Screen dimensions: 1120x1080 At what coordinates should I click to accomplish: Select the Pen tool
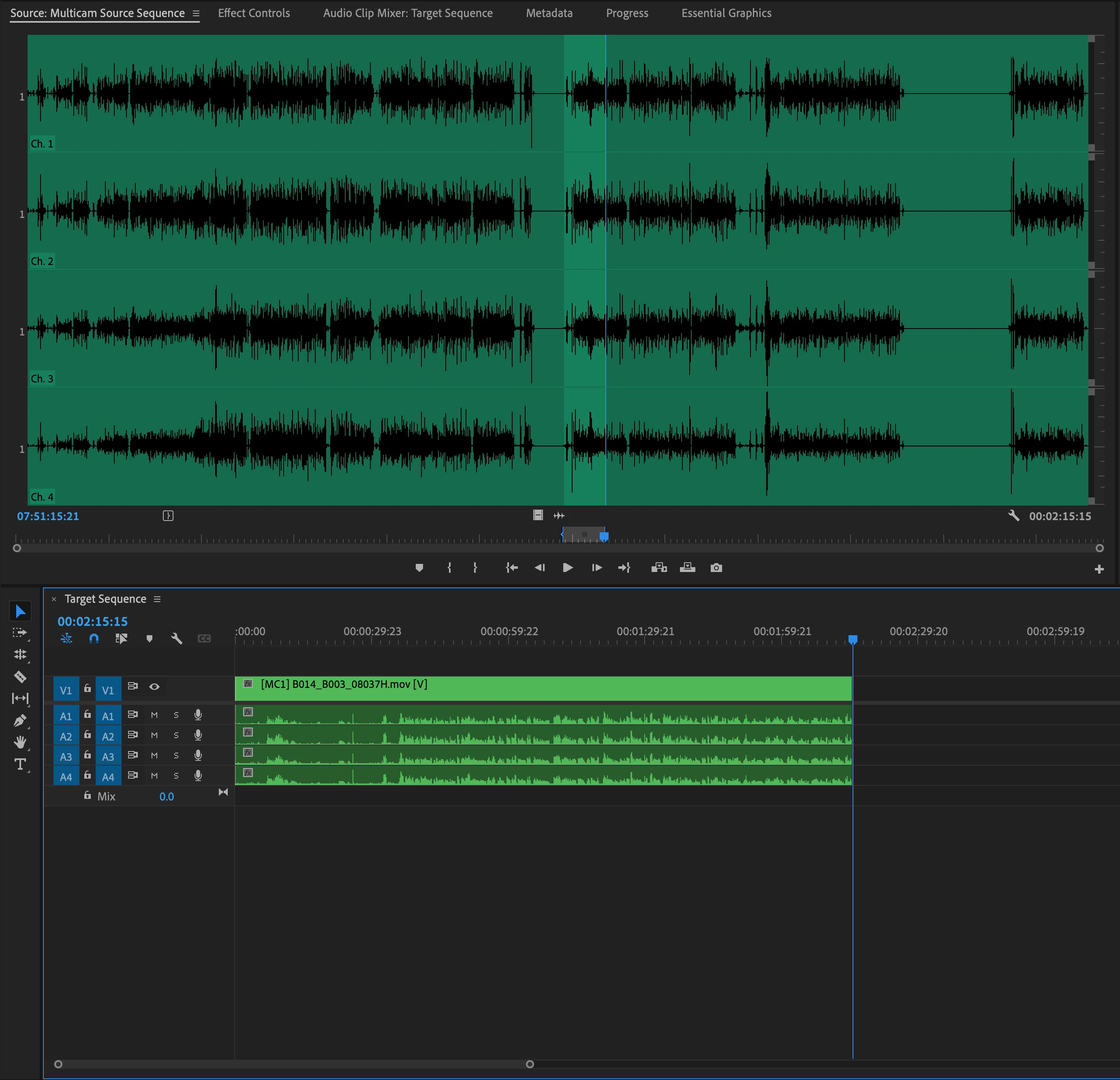coord(20,720)
